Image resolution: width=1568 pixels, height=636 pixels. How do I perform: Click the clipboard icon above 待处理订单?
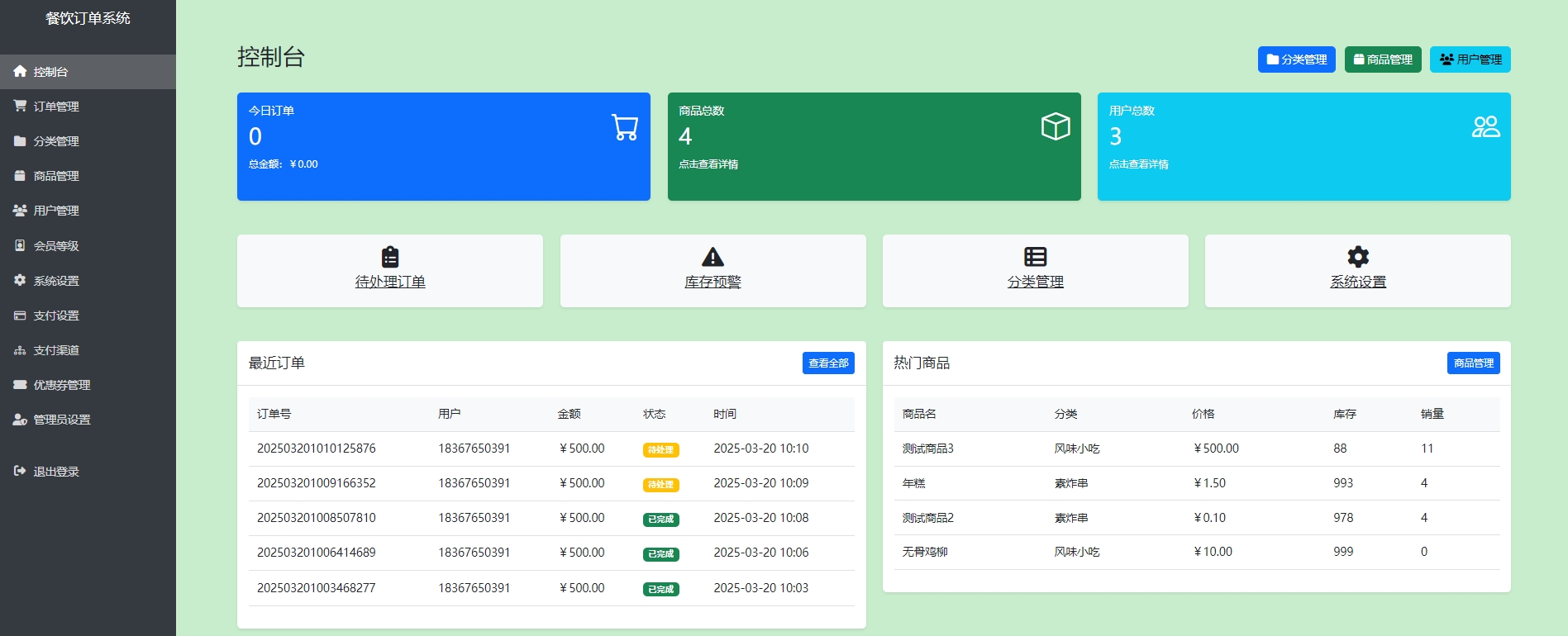390,257
